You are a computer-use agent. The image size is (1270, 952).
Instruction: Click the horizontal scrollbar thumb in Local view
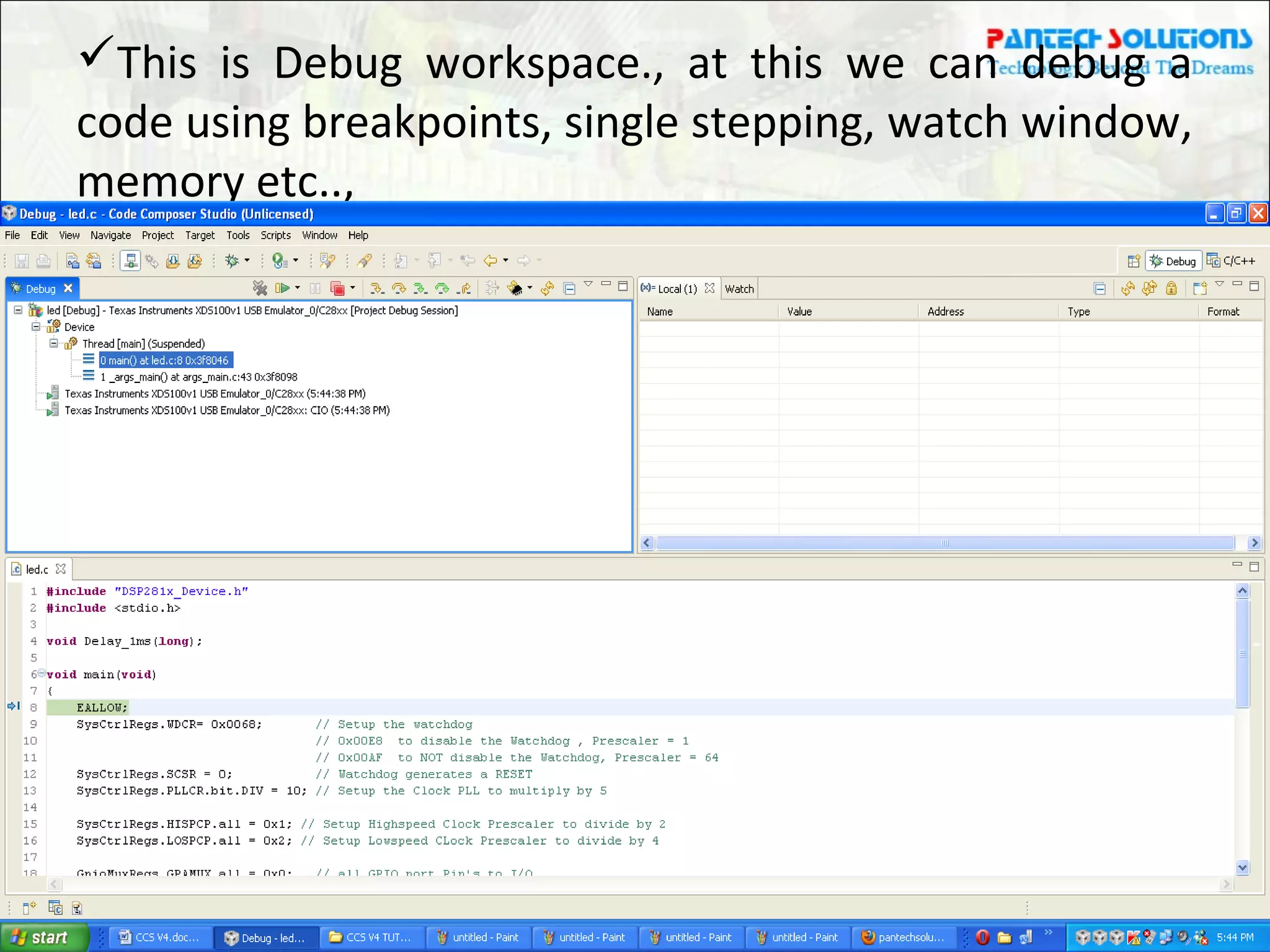point(945,543)
